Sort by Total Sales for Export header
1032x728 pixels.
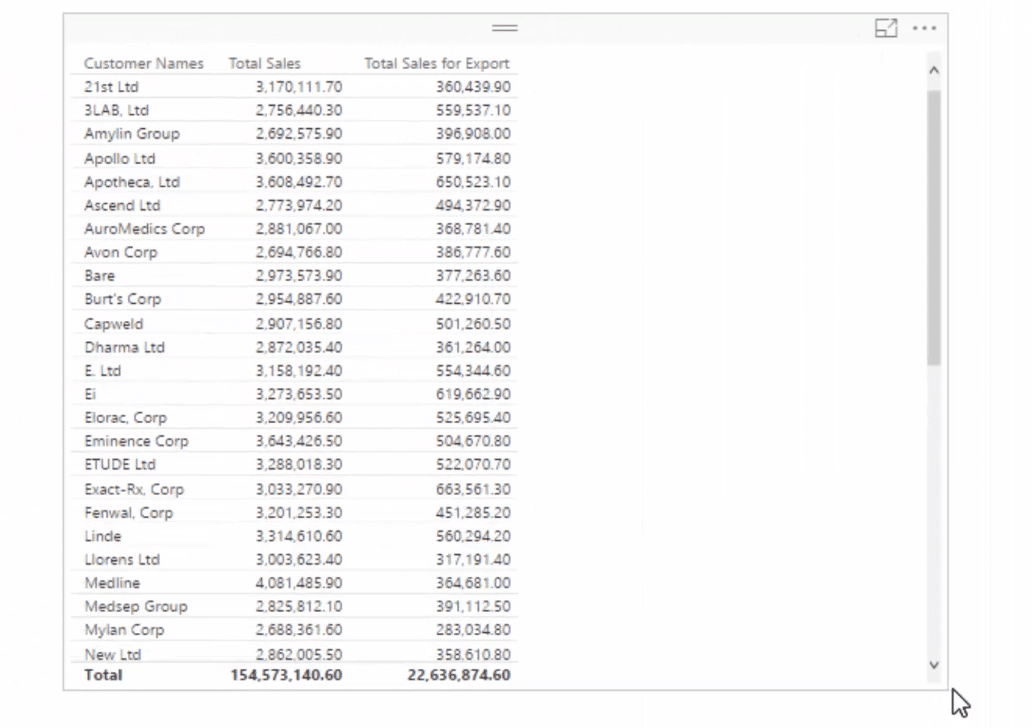(437, 64)
